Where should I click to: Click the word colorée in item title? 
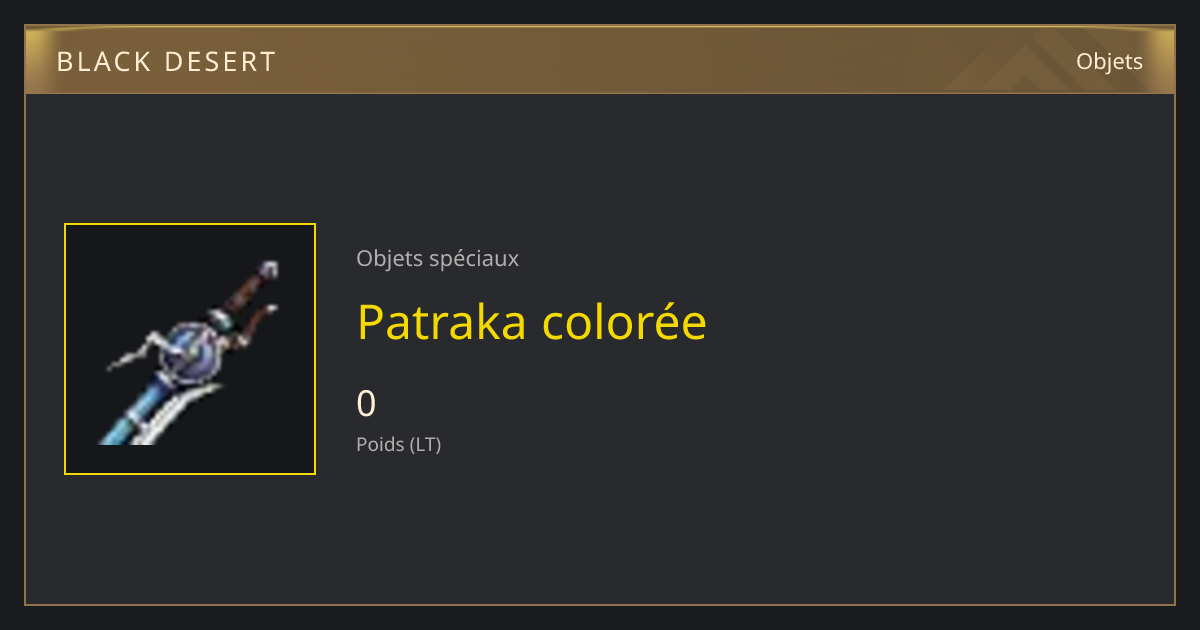625,322
